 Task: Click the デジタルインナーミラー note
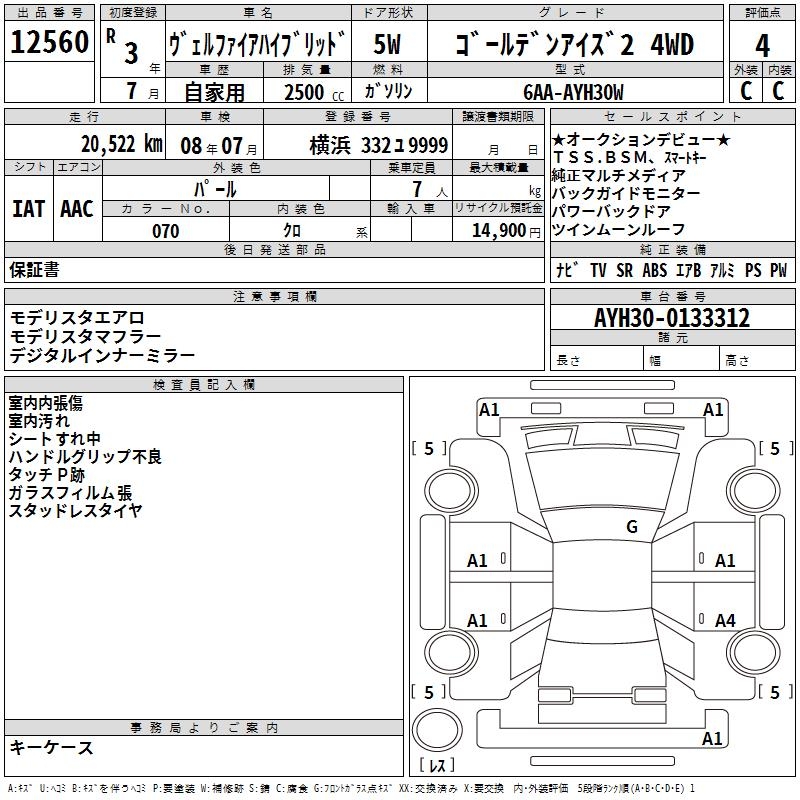click(x=102, y=355)
